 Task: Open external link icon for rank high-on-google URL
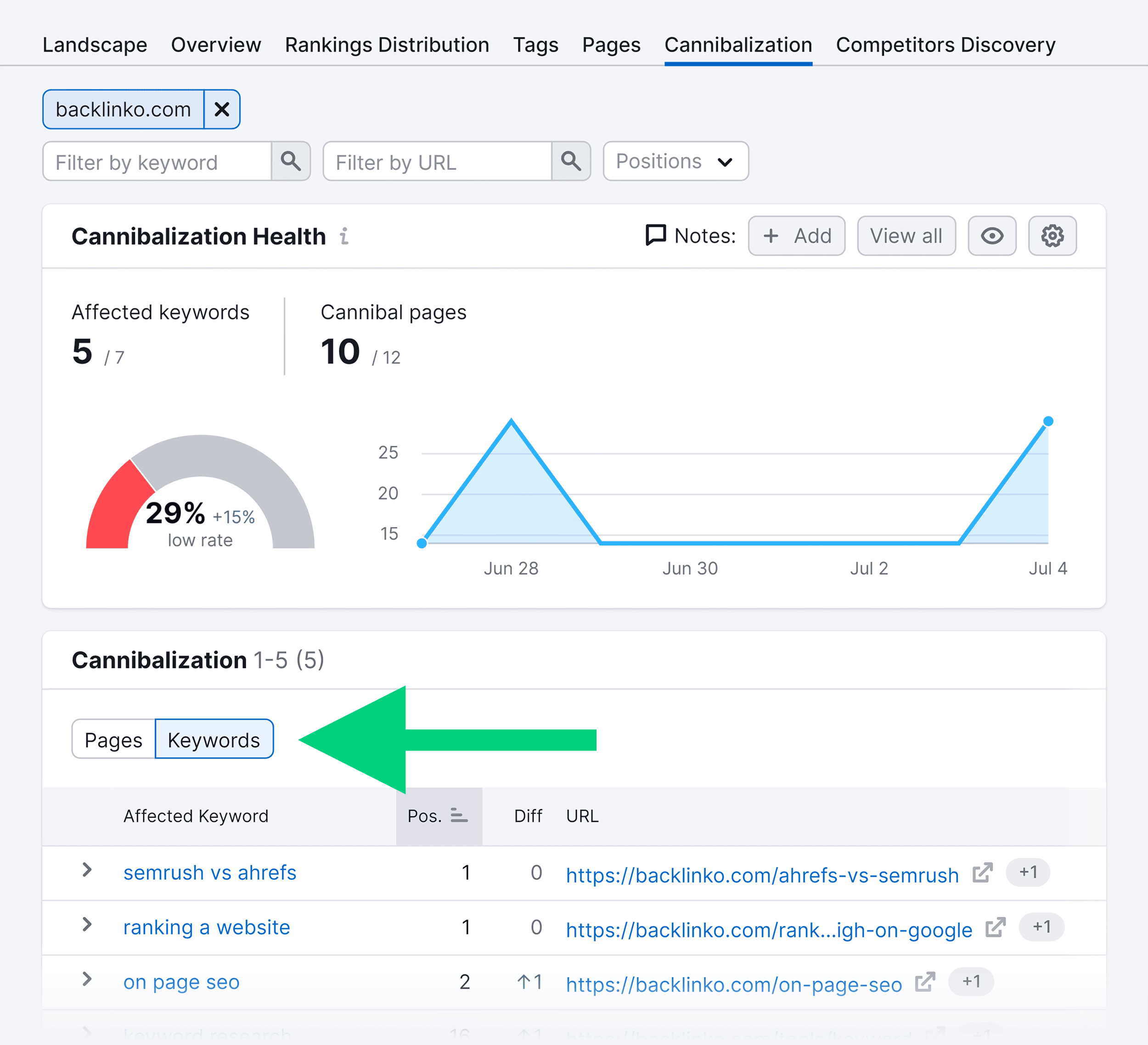pos(996,927)
